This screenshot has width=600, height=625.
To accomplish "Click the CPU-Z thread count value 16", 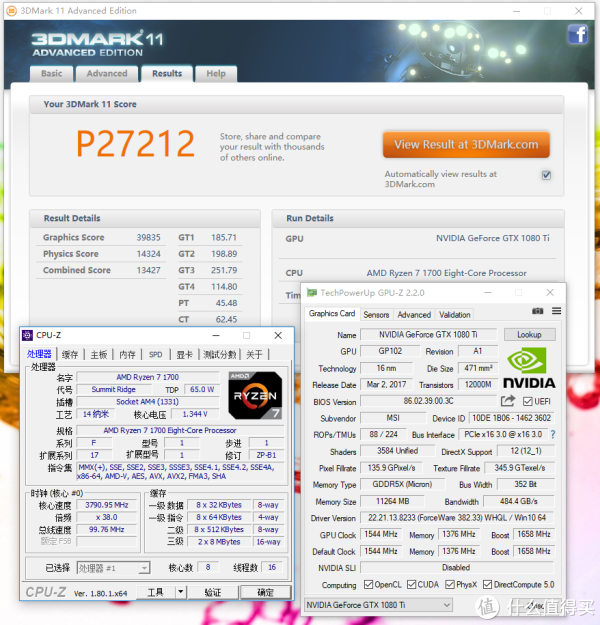I will click(x=272, y=567).
